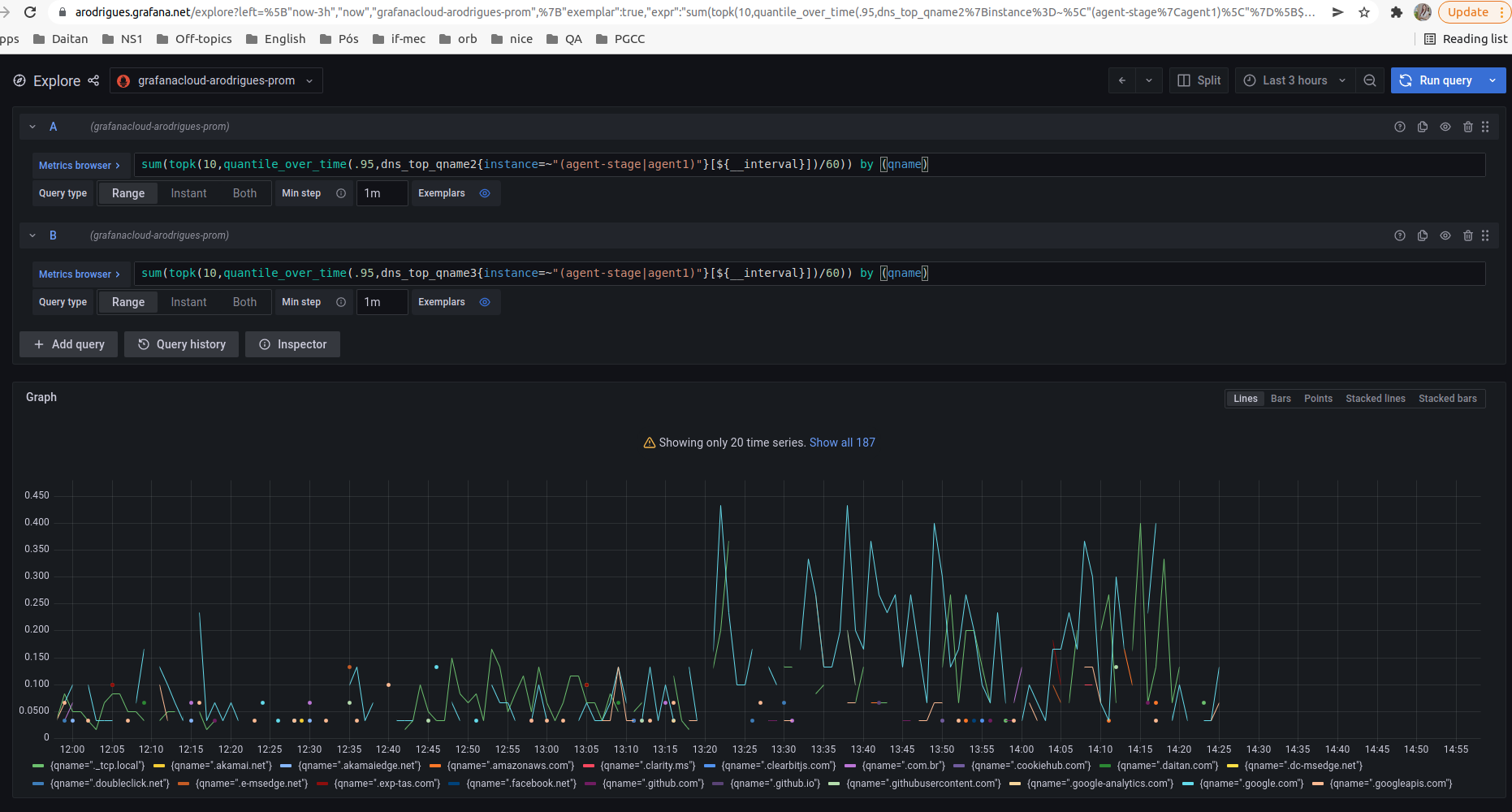Open the Min step tooltip info icon
1512x812 pixels.
pos(340,193)
